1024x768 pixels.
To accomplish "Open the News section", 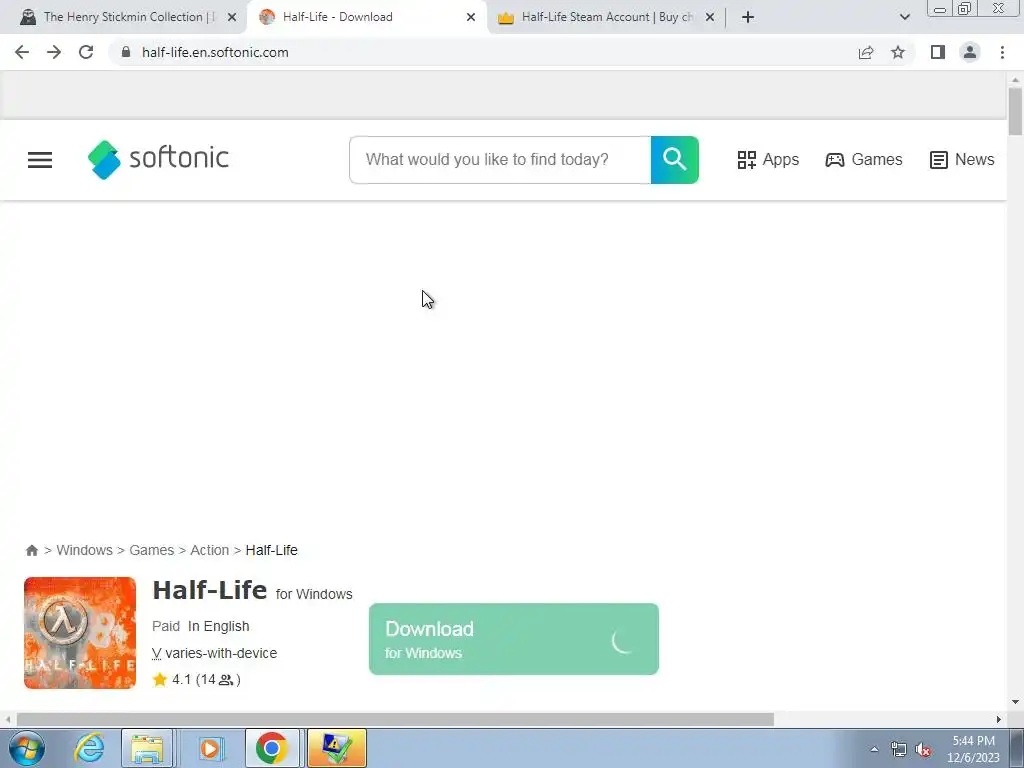I will [x=962, y=159].
